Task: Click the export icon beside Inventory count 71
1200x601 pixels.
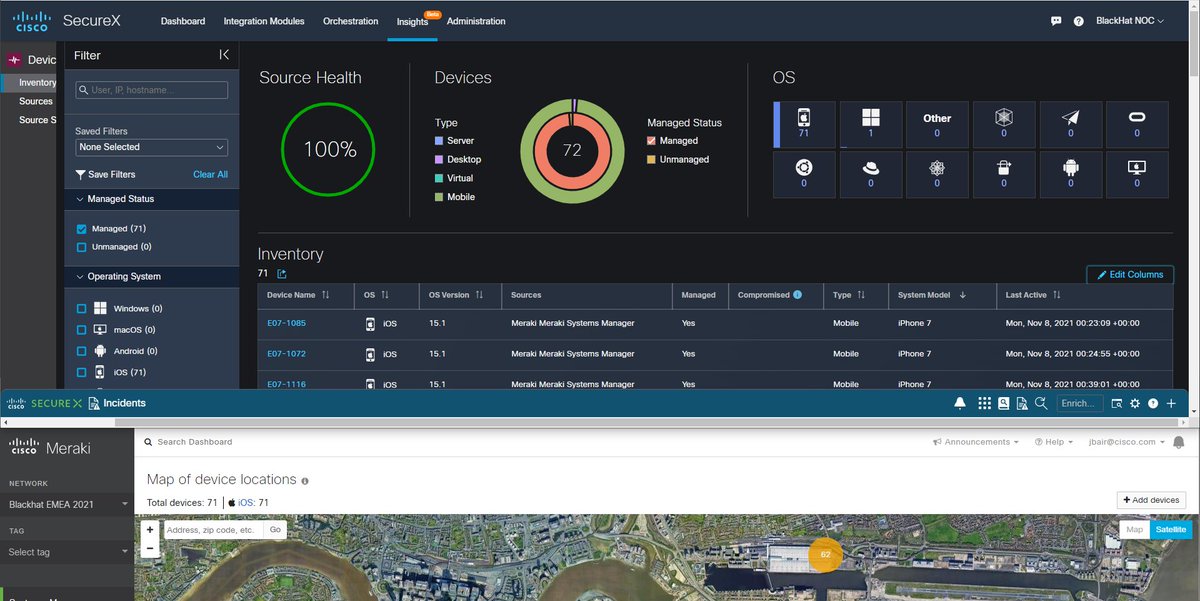Action: coord(282,274)
